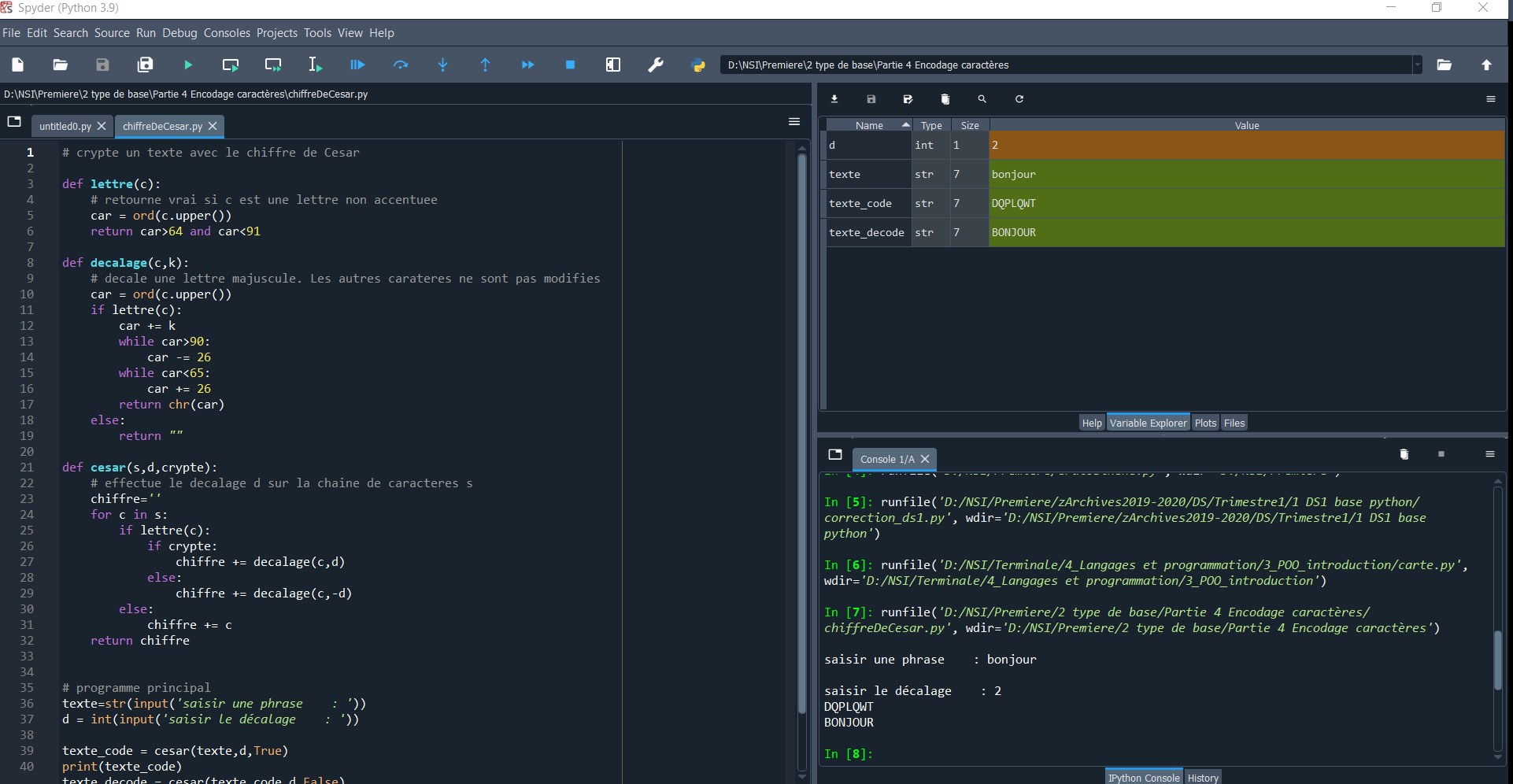Screen dimensions: 1513x784
Task: Switch to untitled0.py editor tab
Action: click(x=65, y=126)
